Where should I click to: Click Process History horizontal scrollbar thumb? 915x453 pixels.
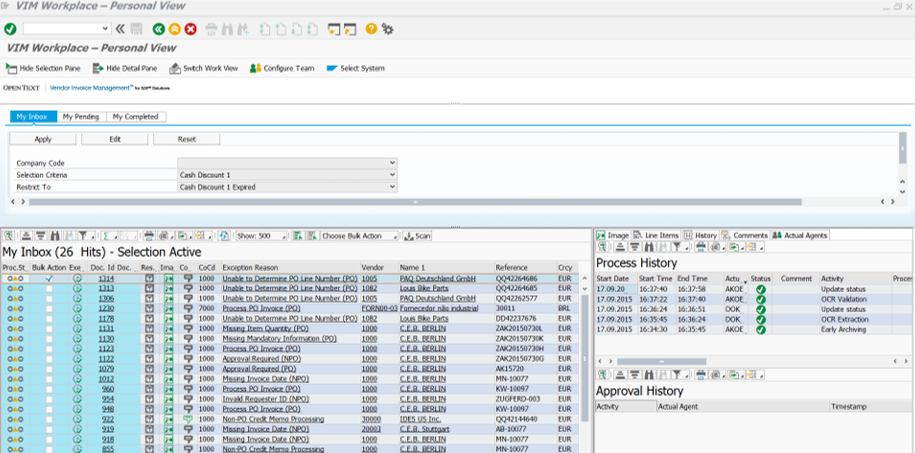click(x=661, y=362)
